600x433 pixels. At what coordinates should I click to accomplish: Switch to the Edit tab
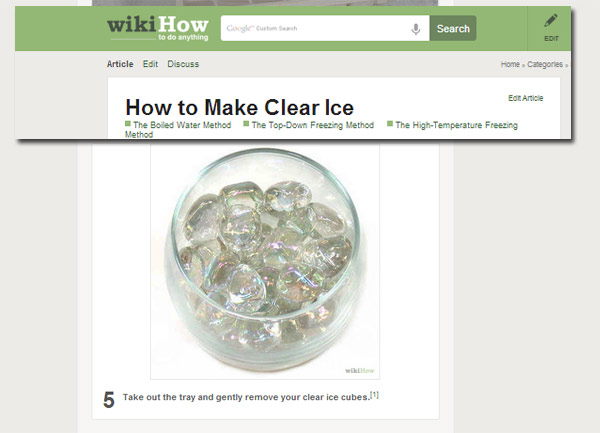click(x=150, y=64)
